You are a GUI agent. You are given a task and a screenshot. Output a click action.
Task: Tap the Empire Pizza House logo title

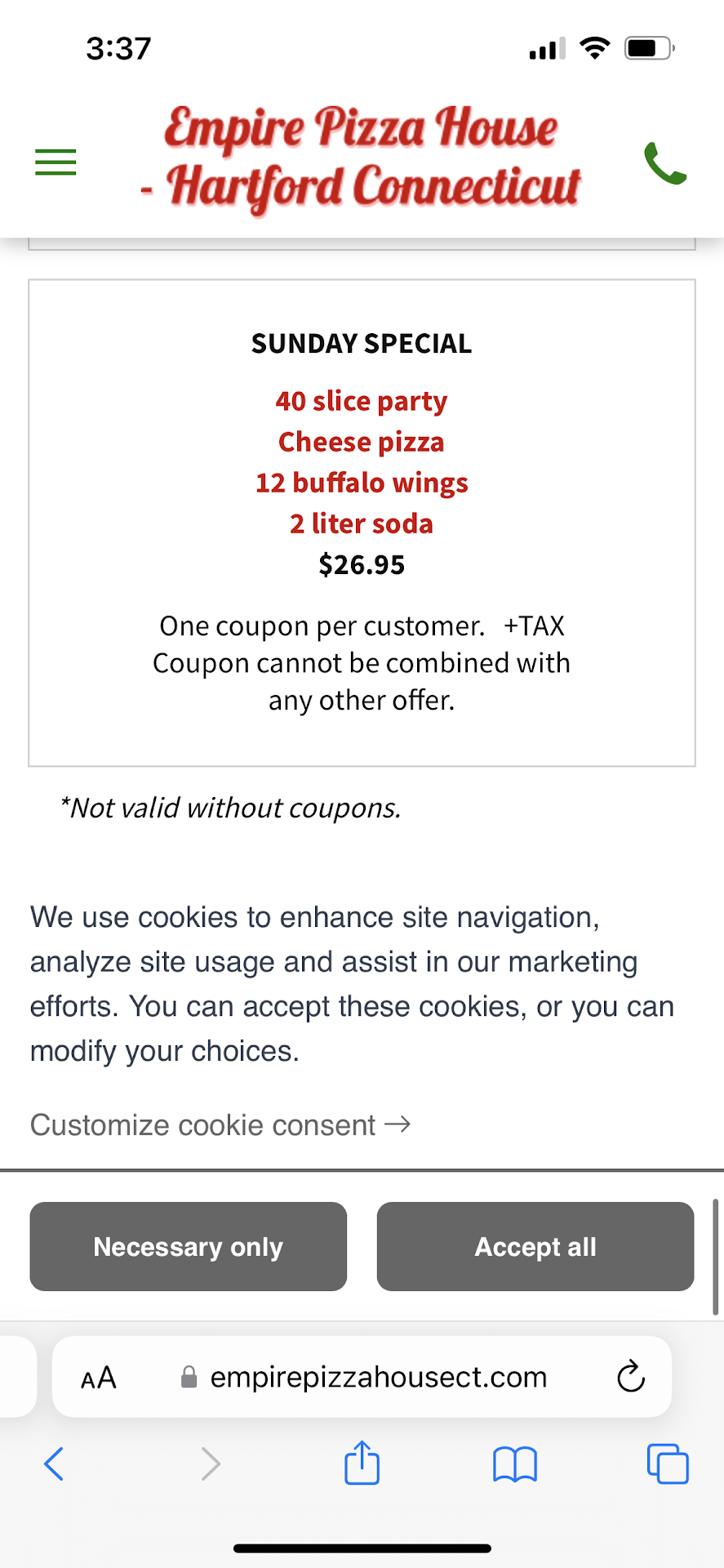pos(362,158)
